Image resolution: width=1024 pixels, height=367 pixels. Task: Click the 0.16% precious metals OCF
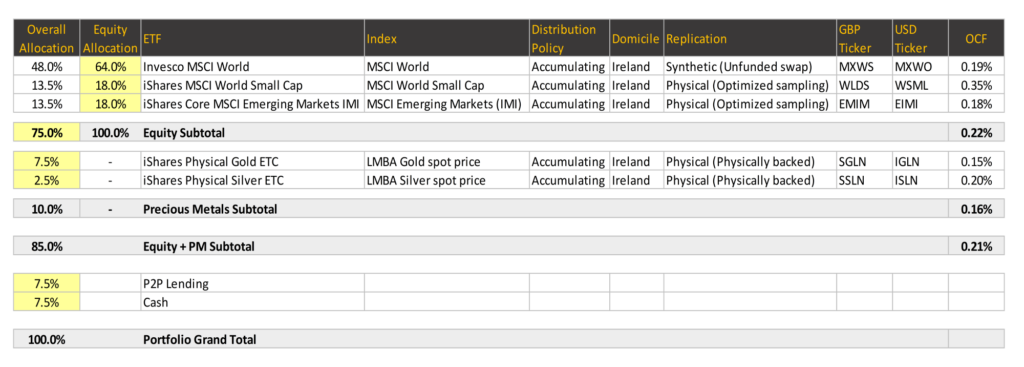pyautogui.click(x=976, y=209)
